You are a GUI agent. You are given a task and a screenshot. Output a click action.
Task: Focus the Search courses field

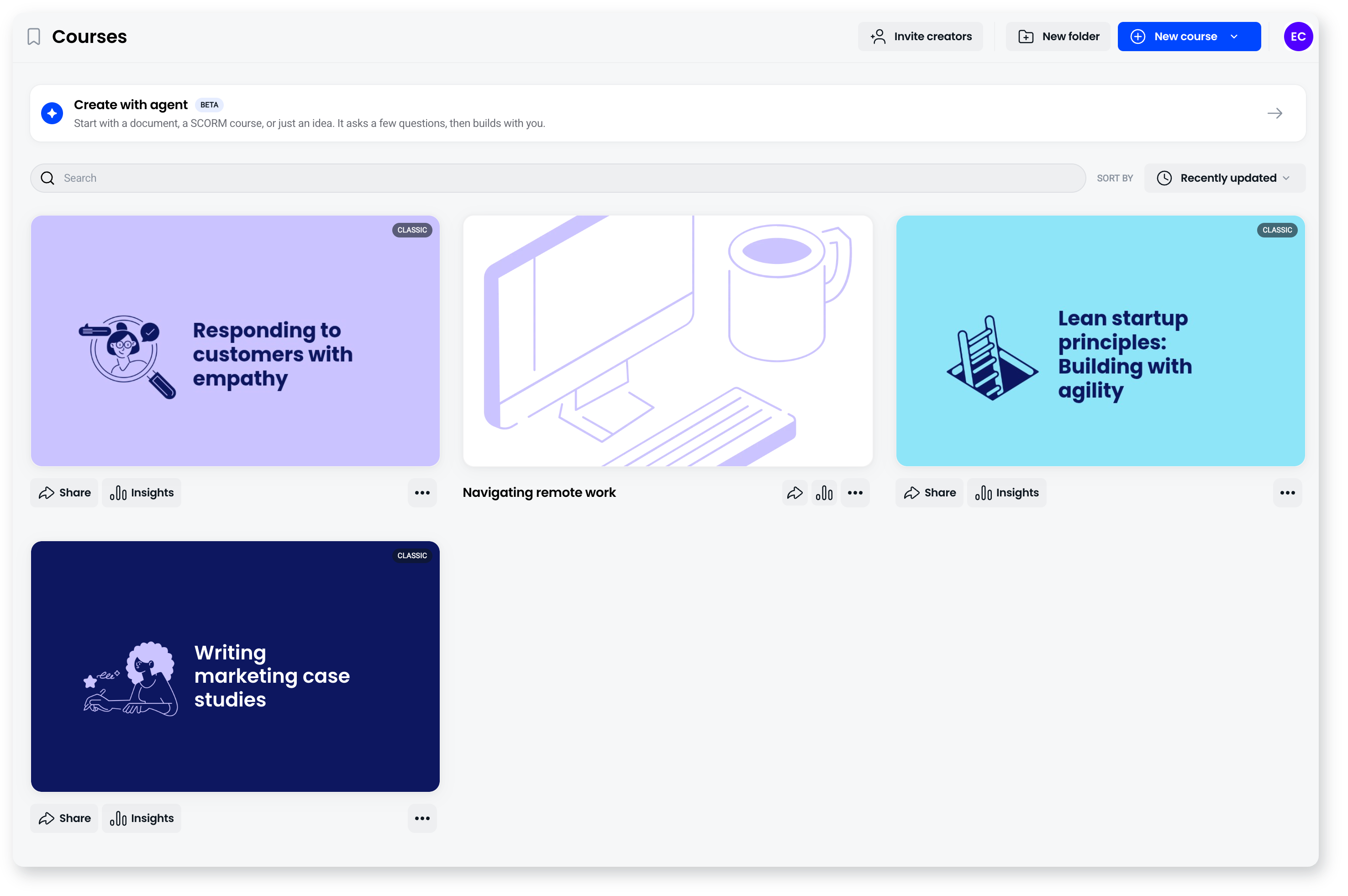(x=558, y=178)
